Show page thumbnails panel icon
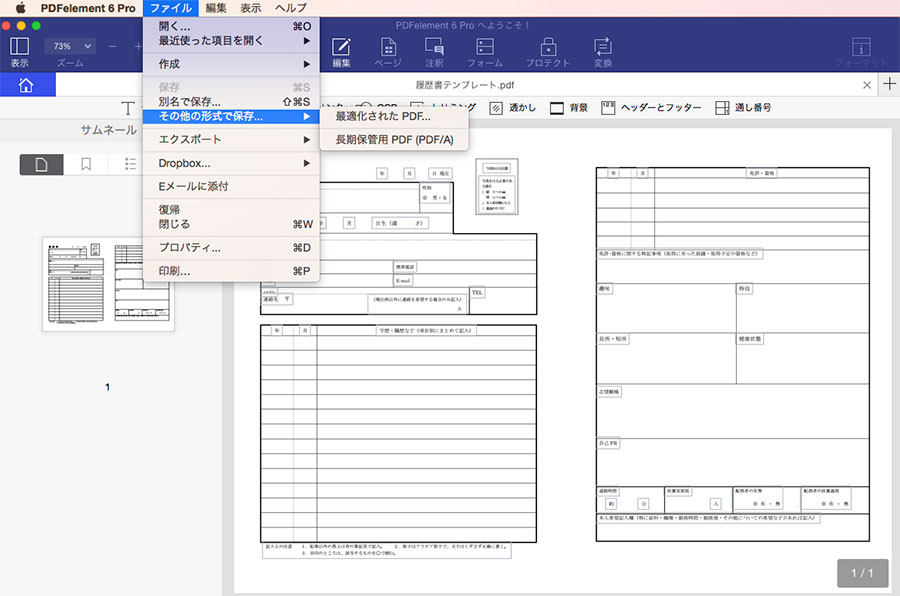 tap(41, 165)
